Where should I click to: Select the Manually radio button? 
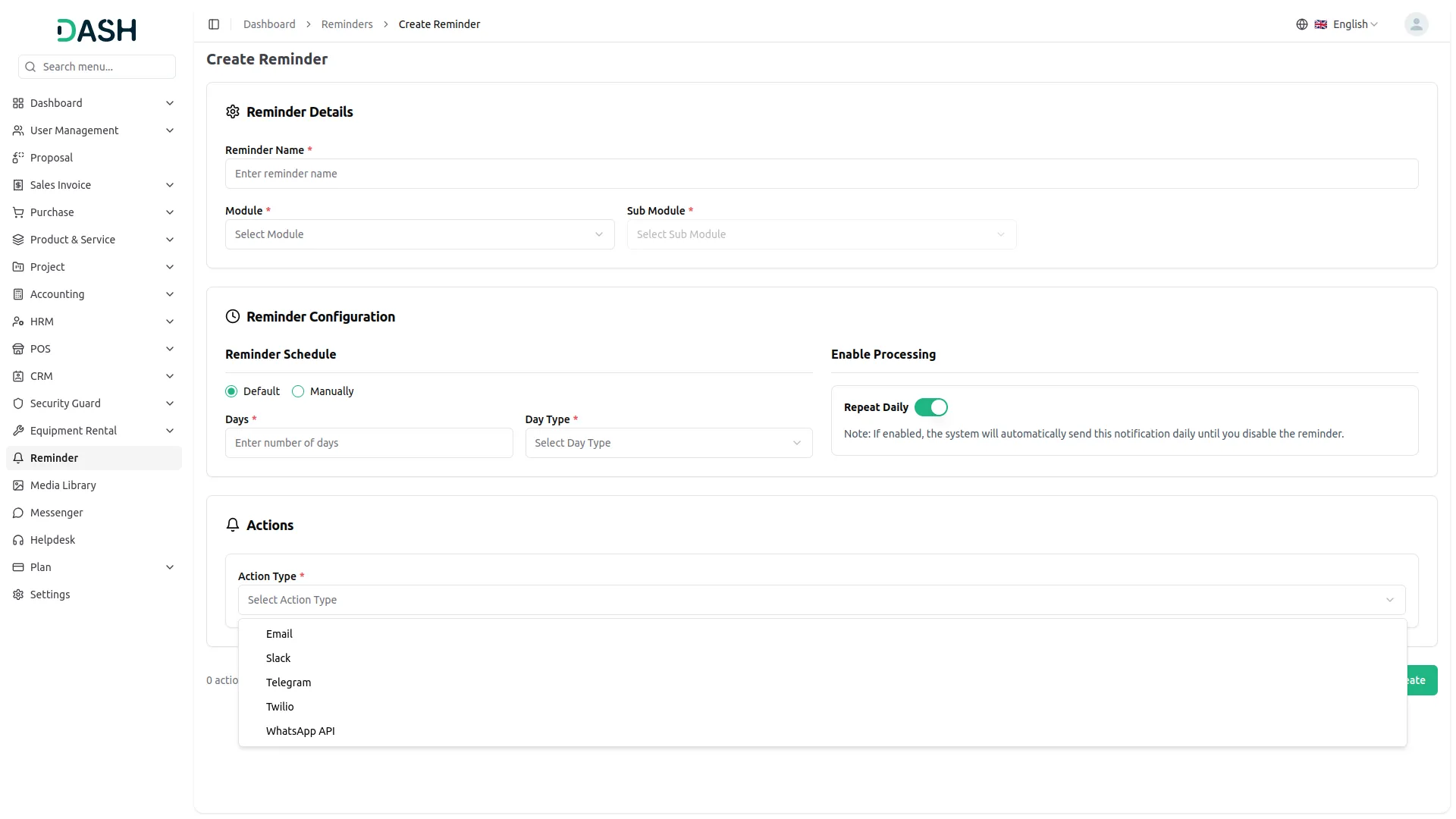[298, 391]
